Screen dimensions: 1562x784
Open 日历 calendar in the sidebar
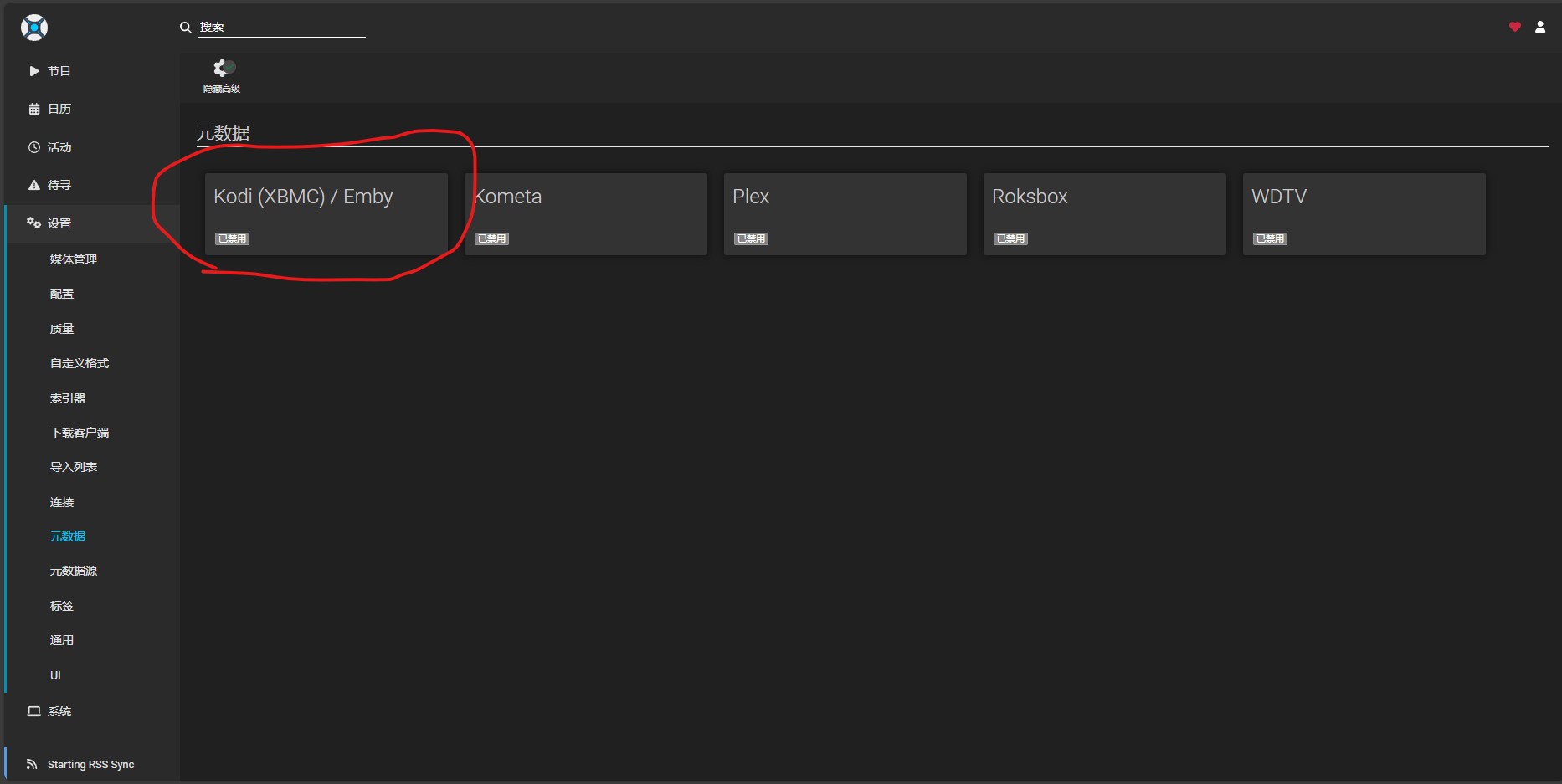(59, 109)
